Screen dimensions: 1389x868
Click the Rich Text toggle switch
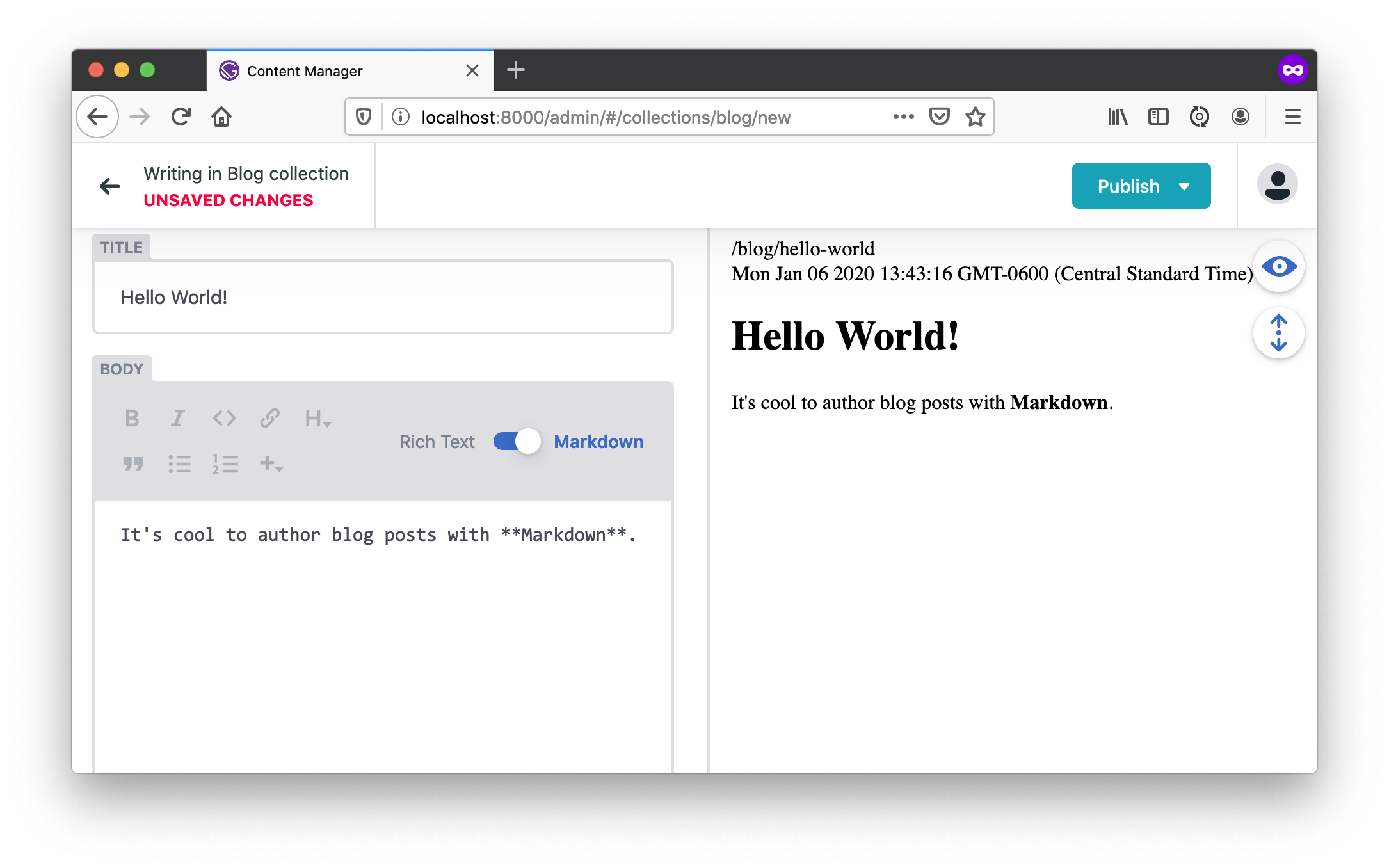[x=516, y=441]
